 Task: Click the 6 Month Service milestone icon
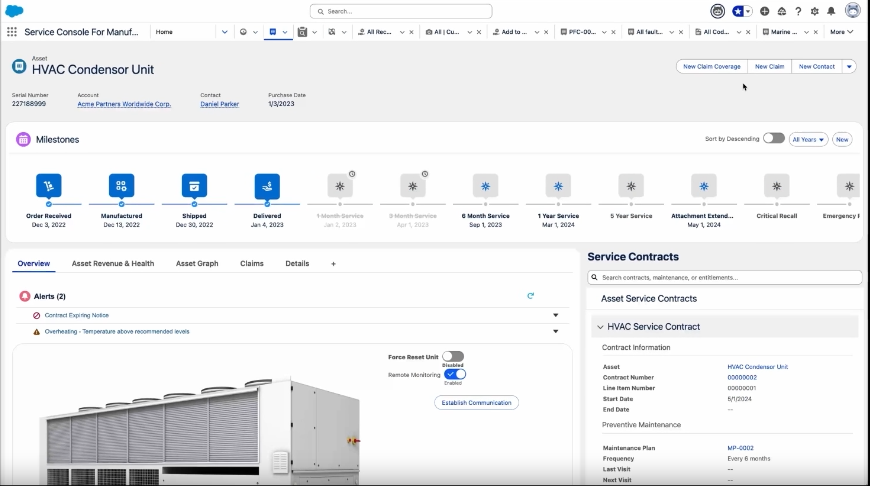485,186
